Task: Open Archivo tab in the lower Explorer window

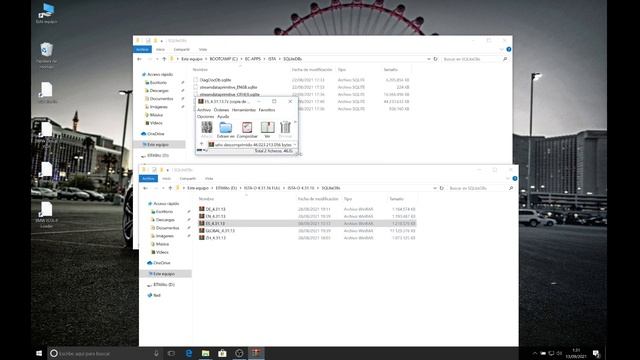Action: pyautogui.click(x=148, y=178)
